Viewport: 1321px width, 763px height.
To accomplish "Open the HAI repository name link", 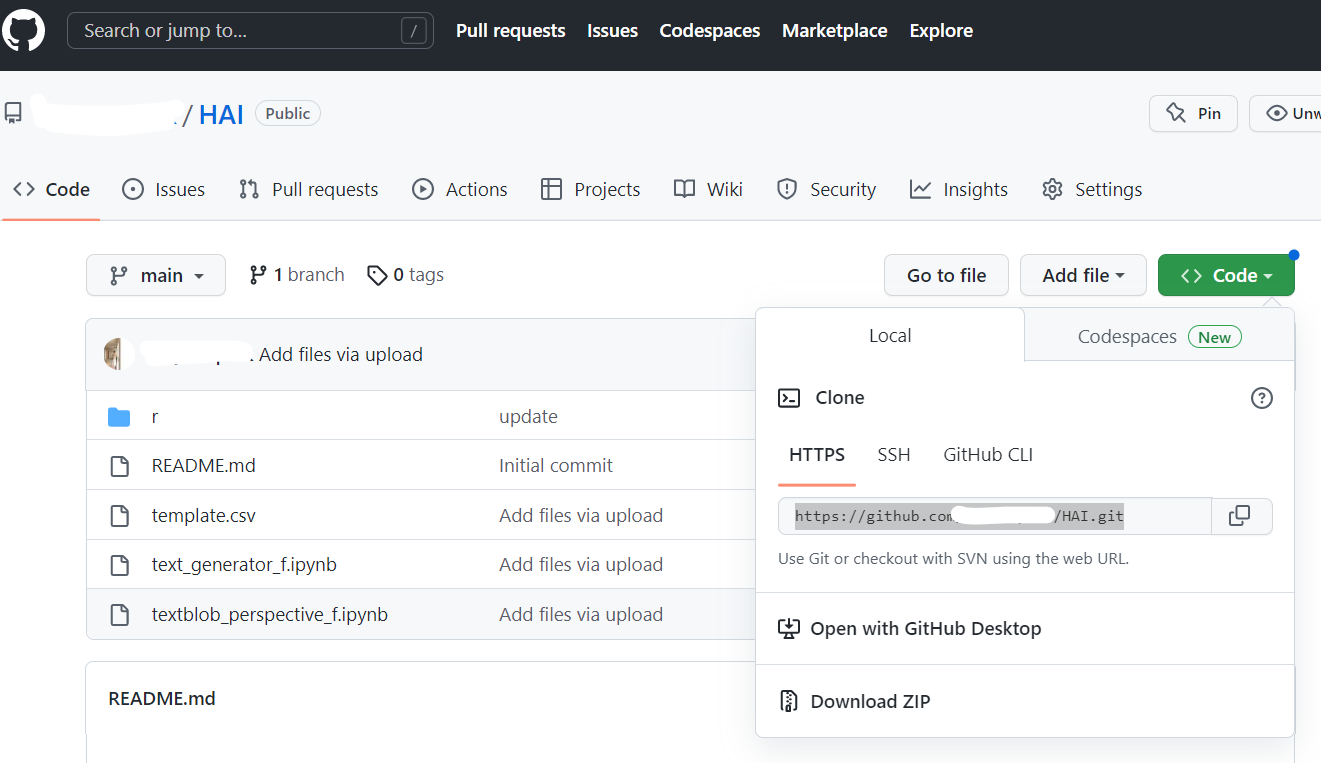I will tap(221, 114).
